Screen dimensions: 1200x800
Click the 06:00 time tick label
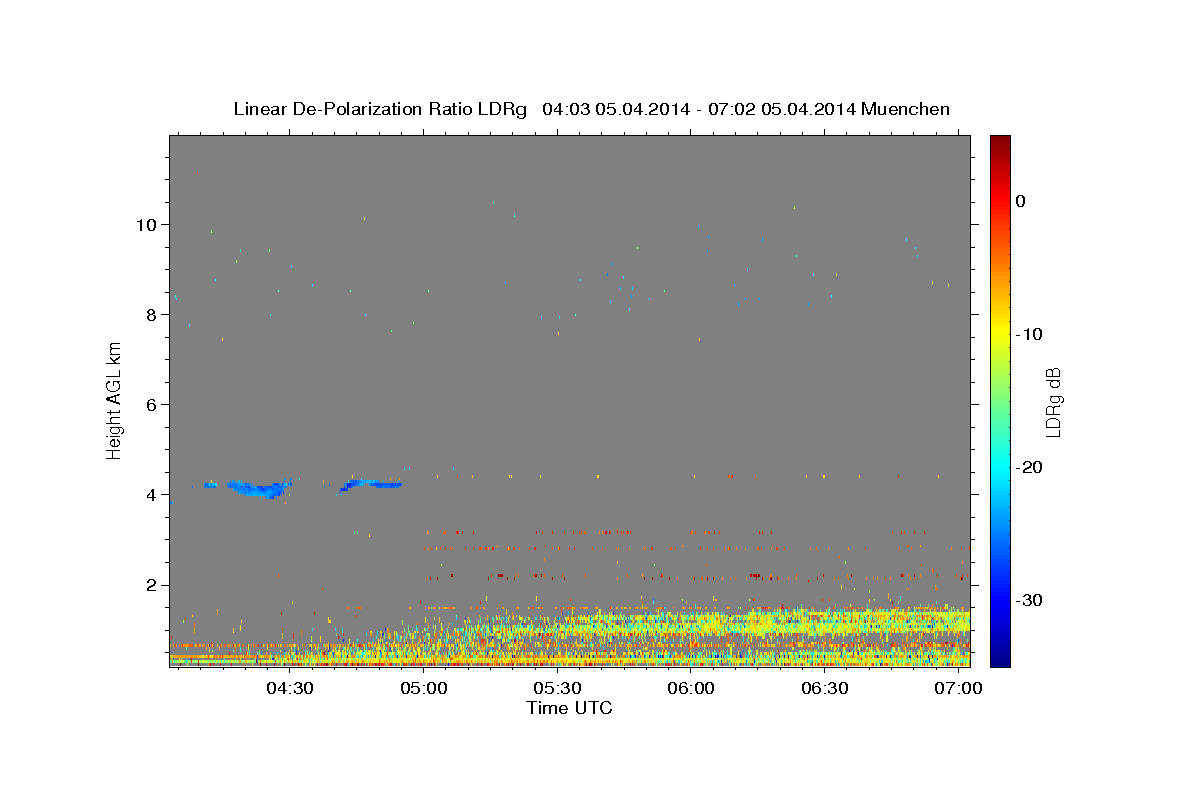[x=692, y=688]
